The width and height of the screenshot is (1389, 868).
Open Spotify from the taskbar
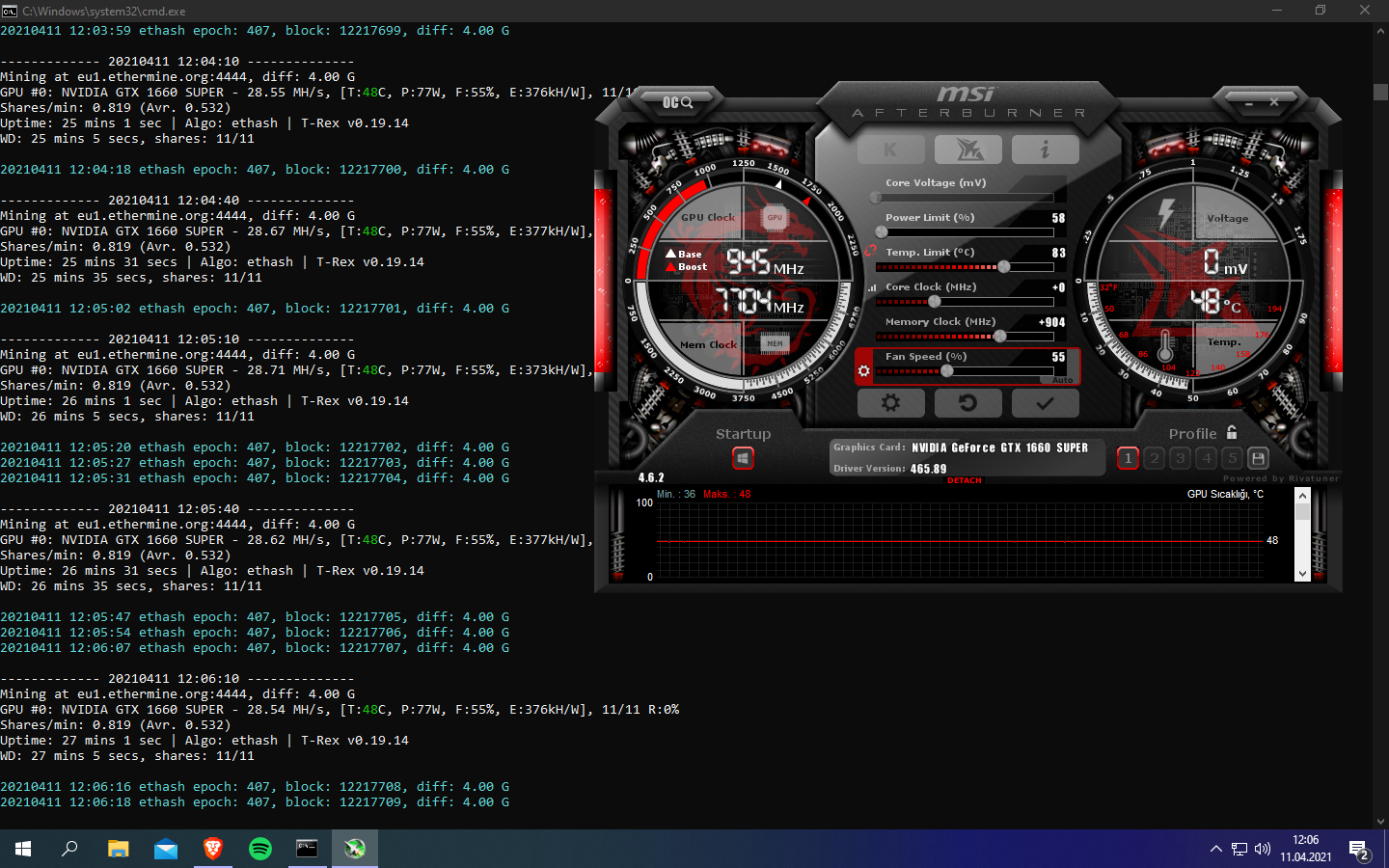pyautogui.click(x=260, y=849)
